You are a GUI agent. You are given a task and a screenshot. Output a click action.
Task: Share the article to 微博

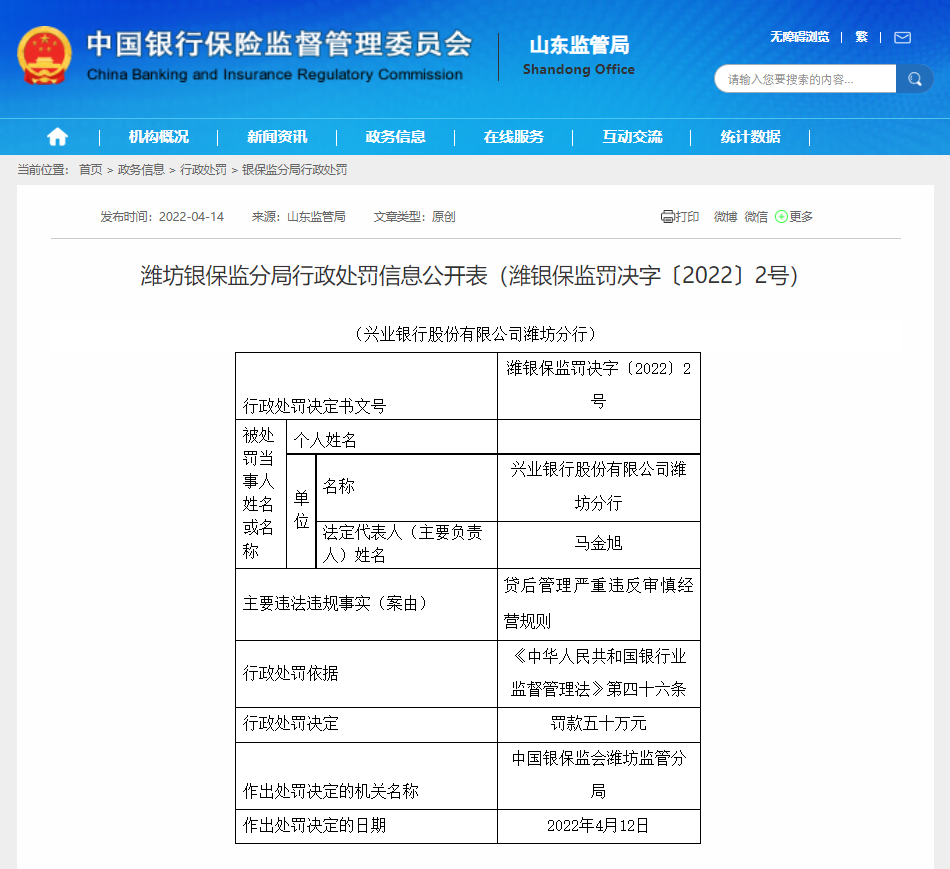tap(725, 216)
